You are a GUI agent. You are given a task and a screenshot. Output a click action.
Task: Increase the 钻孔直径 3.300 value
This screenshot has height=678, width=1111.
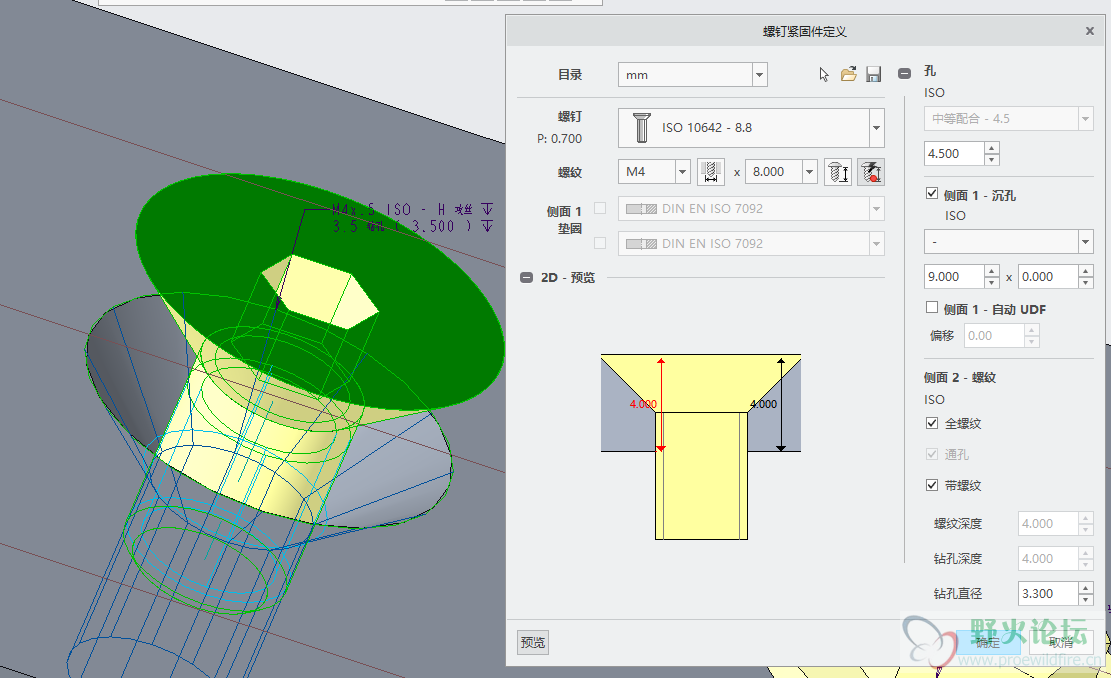(x=1085, y=588)
